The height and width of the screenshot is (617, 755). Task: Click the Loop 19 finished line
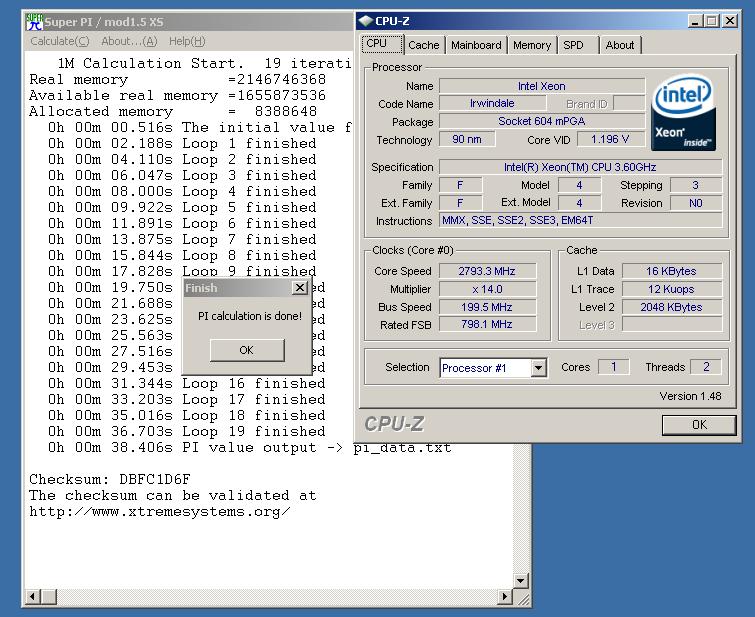(186, 431)
